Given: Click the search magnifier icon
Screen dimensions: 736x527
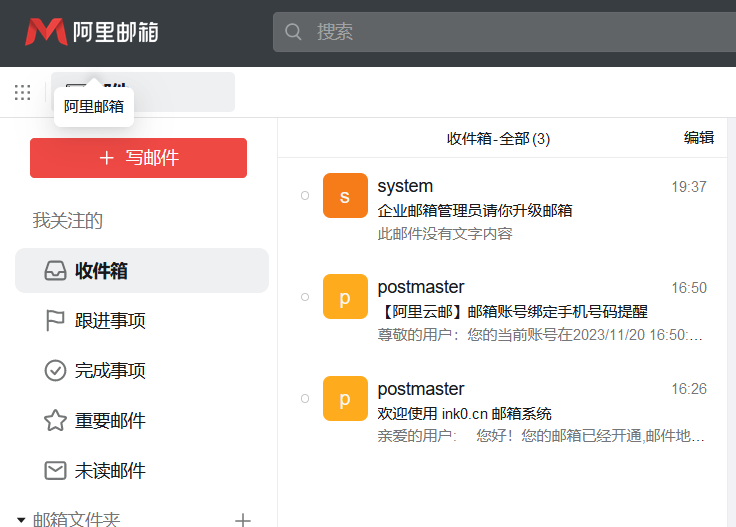Looking at the screenshot, I should (293, 32).
